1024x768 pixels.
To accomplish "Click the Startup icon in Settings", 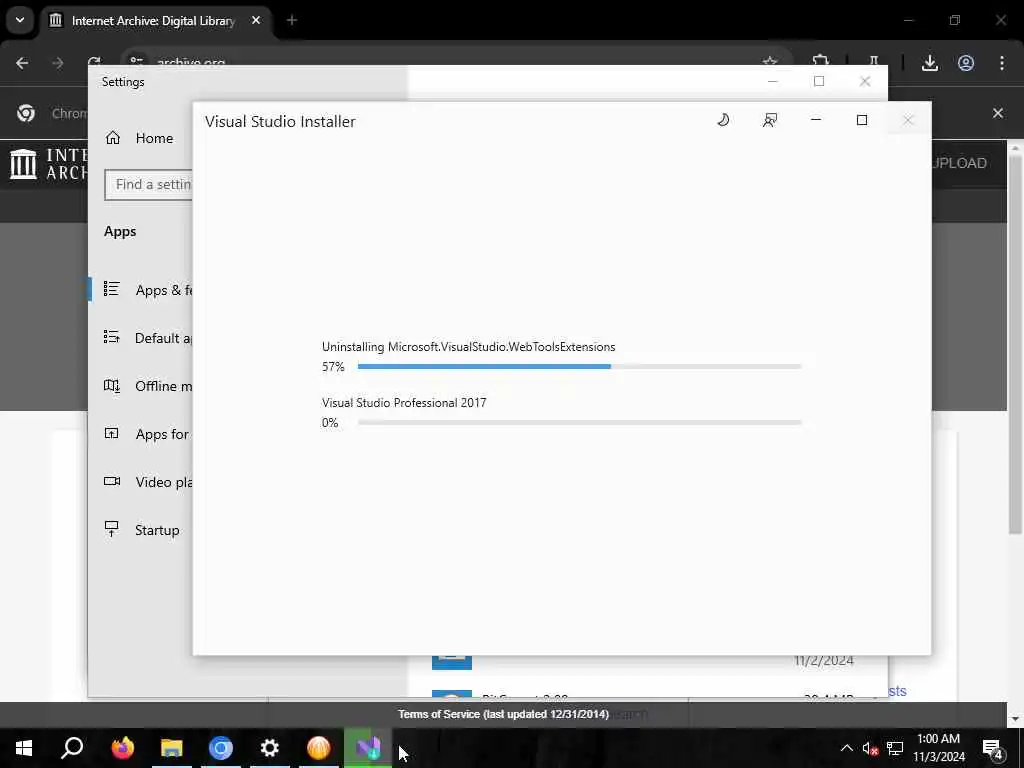I will (x=112, y=529).
